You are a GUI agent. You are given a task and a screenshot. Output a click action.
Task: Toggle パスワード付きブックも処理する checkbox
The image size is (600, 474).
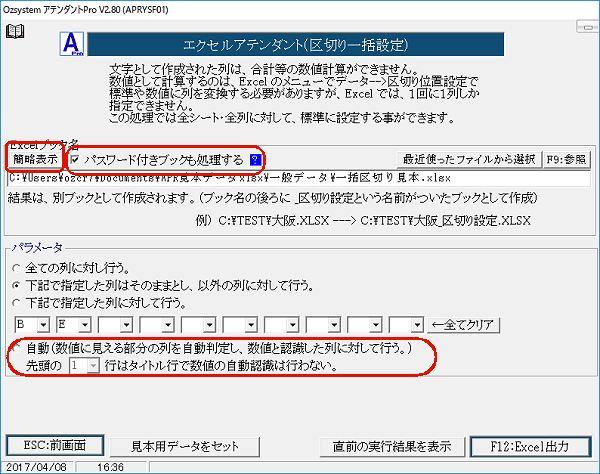[x=75, y=159]
